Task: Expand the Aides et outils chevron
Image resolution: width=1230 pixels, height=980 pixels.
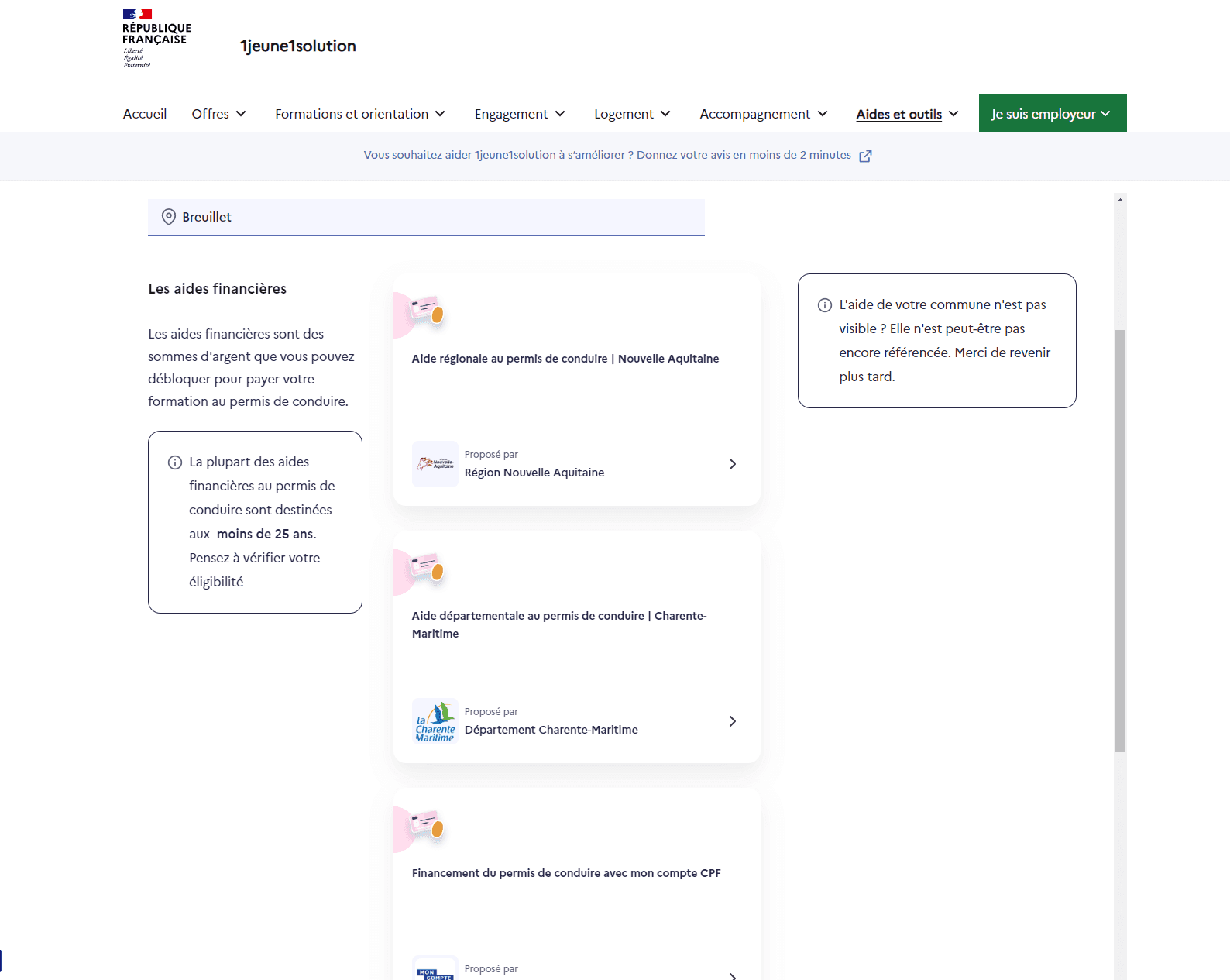Action: pos(953,114)
